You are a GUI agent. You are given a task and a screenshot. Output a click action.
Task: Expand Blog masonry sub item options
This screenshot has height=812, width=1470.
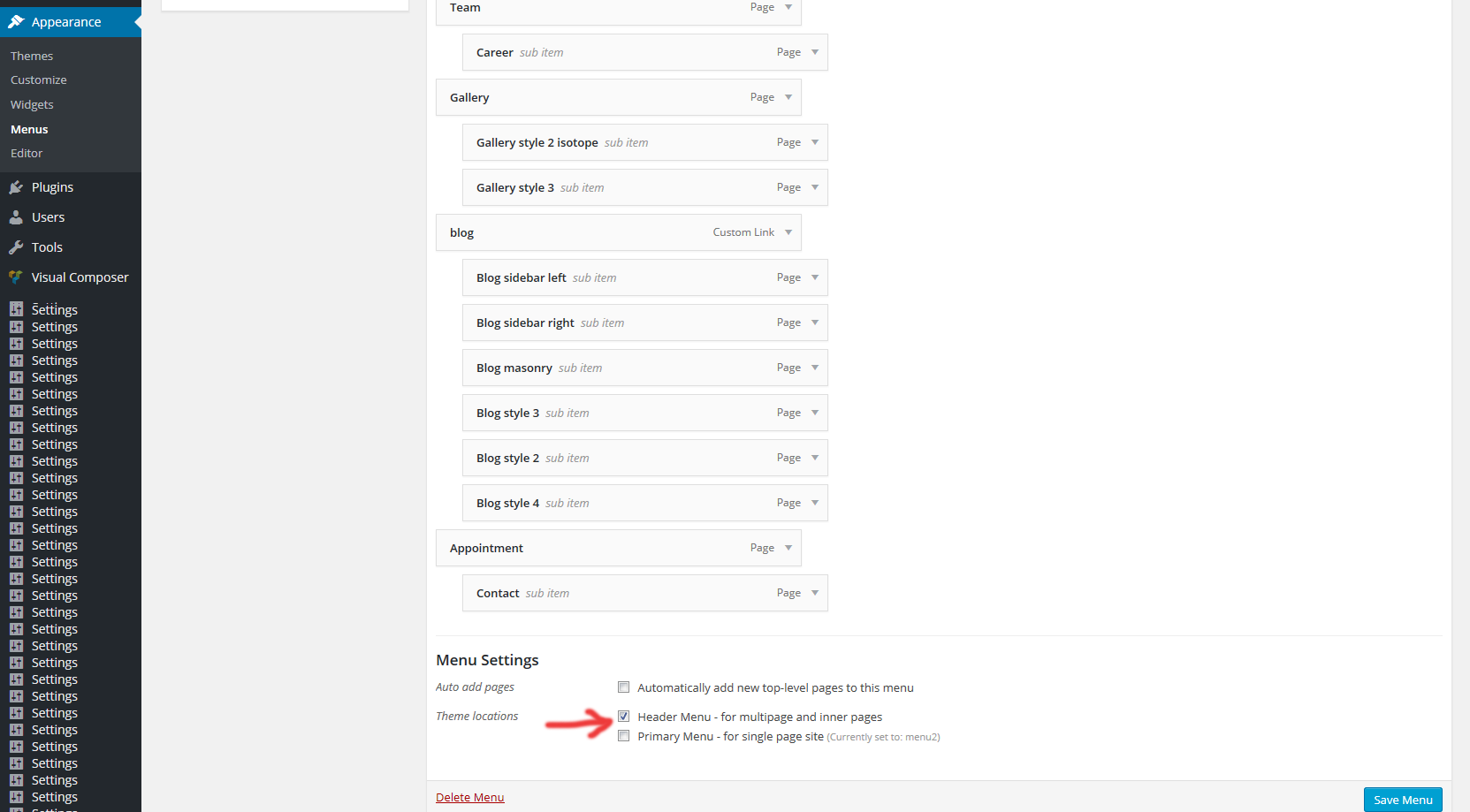point(815,368)
